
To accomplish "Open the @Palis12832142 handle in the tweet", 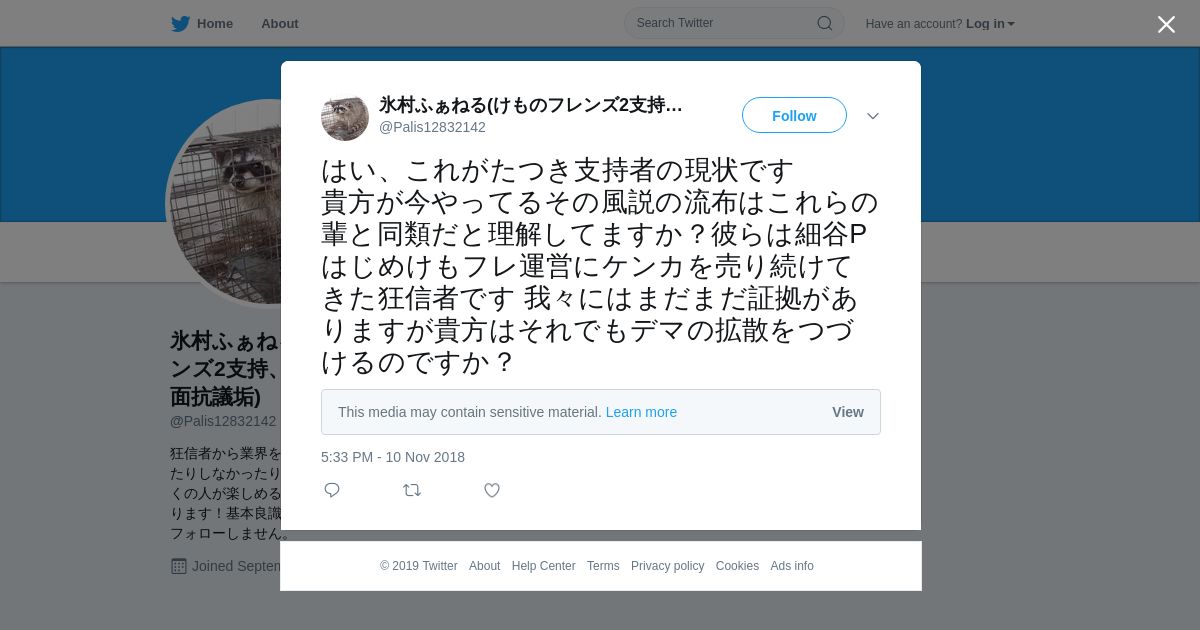I will coord(432,127).
